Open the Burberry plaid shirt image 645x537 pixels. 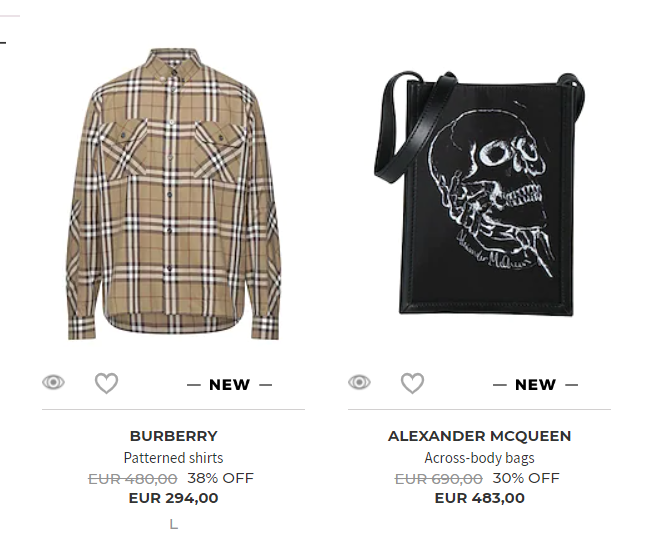173,194
